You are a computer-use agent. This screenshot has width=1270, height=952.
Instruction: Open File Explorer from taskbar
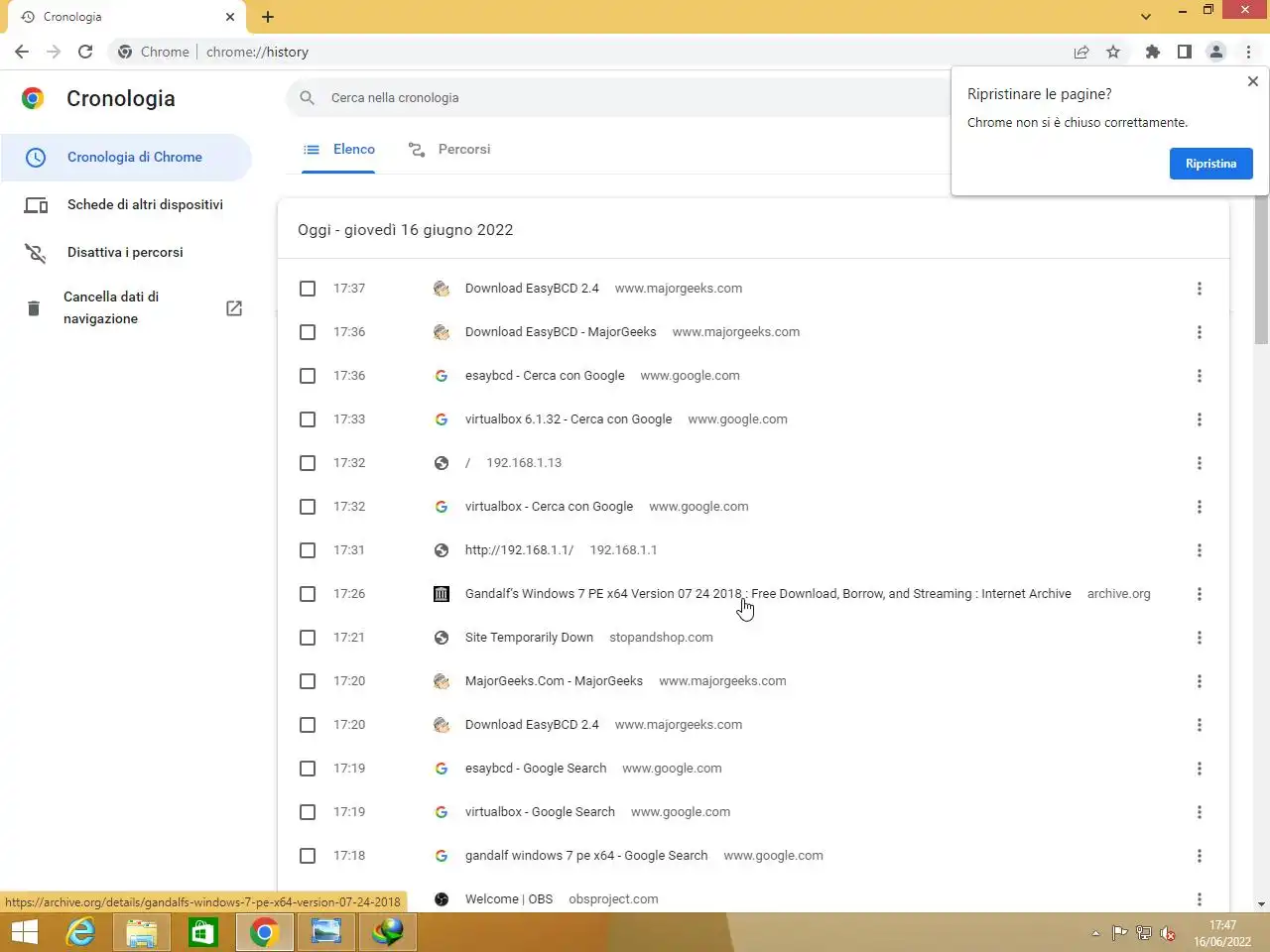(x=142, y=932)
